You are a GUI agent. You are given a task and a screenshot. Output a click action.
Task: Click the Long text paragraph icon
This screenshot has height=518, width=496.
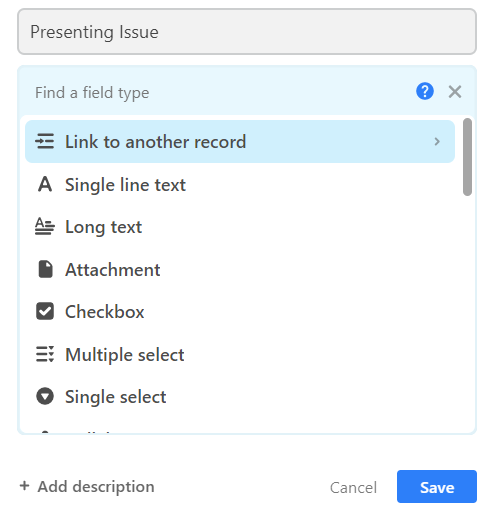(45, 227)
